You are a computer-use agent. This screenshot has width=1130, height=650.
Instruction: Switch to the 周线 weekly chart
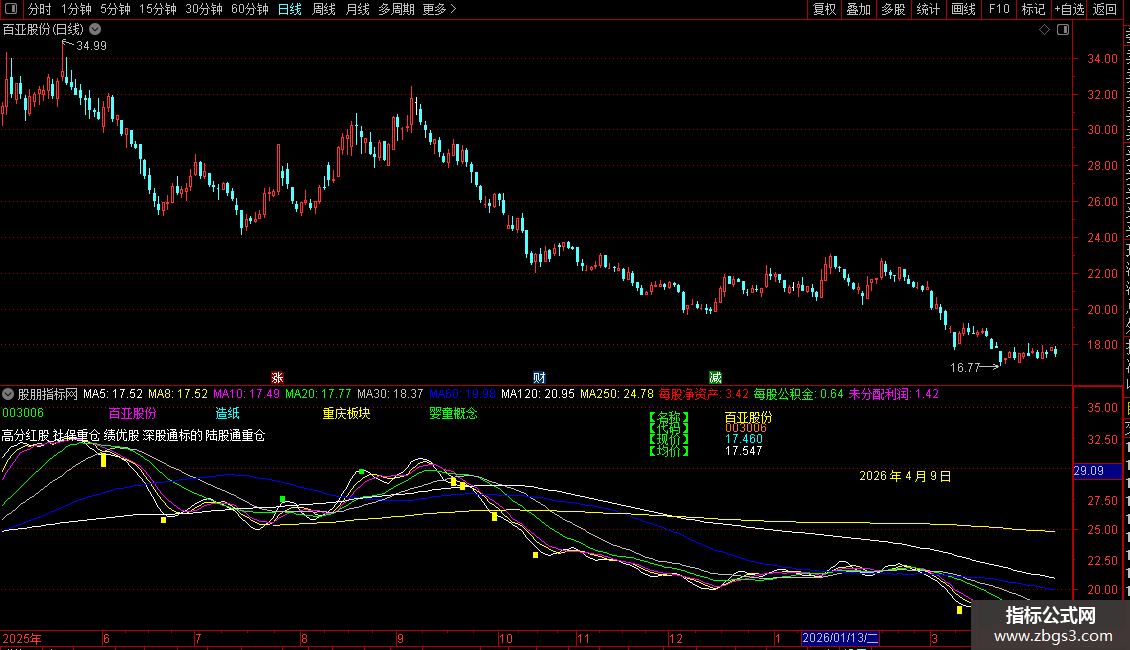[324, 9]
